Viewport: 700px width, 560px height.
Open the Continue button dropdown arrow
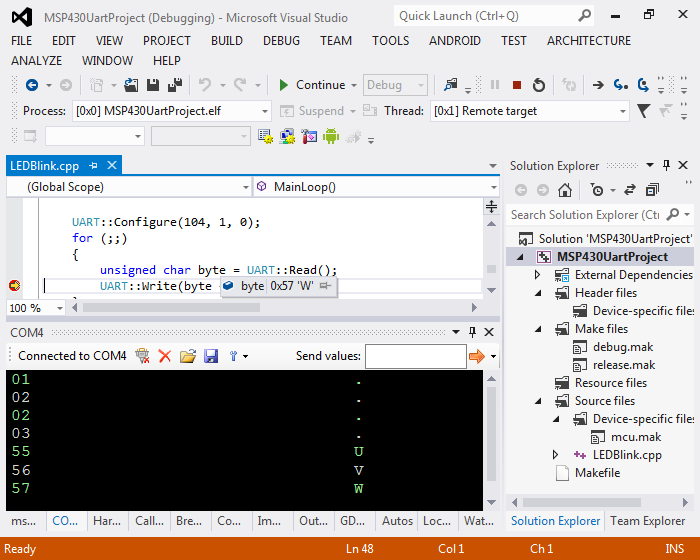[354, 85]
